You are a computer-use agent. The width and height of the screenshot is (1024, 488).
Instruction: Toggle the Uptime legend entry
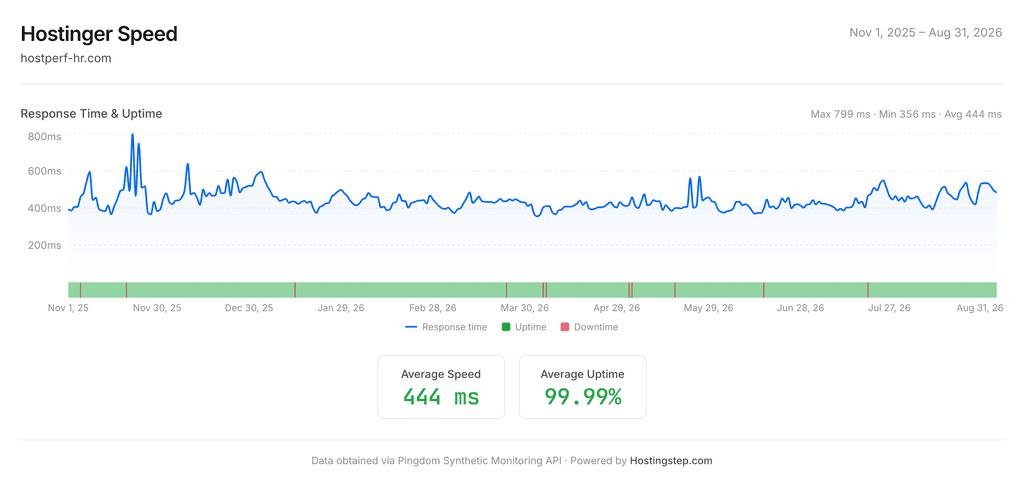524,327
